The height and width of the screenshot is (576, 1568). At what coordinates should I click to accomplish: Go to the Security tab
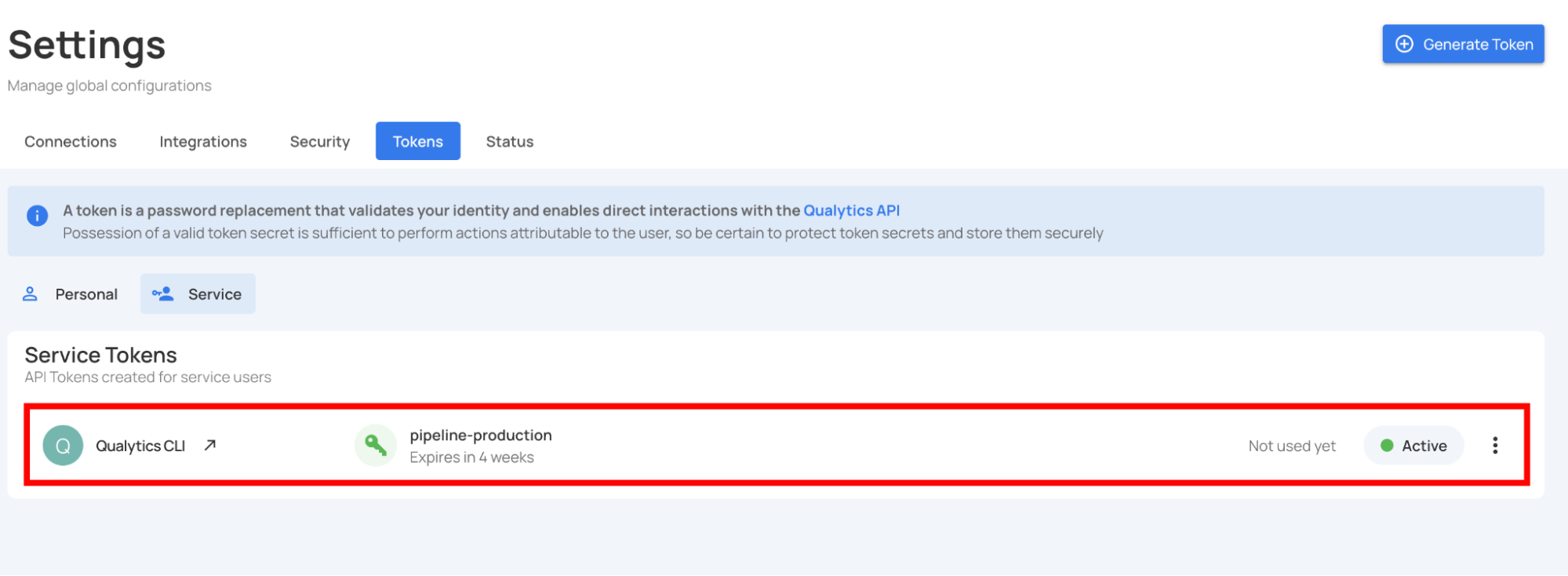pyautogui.click(x=319, y=141)
